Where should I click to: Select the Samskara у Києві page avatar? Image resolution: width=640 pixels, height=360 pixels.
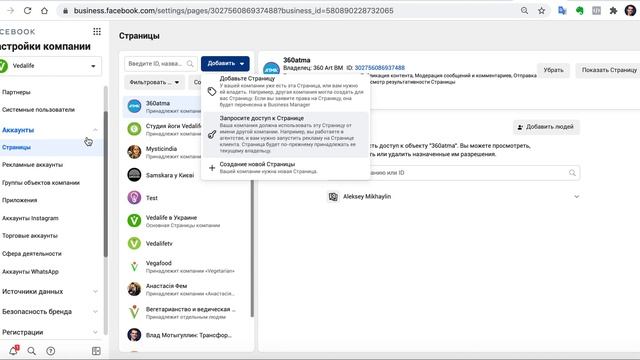click(134, 175)
